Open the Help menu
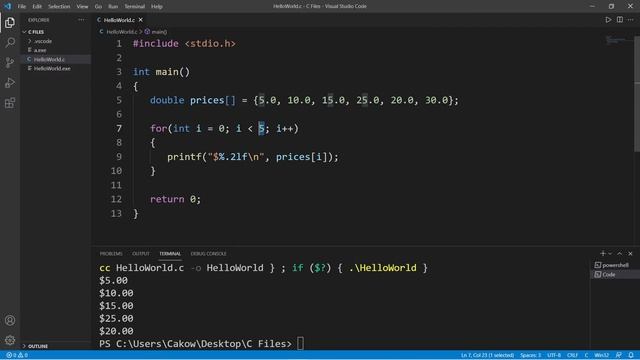This screenshot has height=360, width=640. pyautogui.click(x=157, y=7)
